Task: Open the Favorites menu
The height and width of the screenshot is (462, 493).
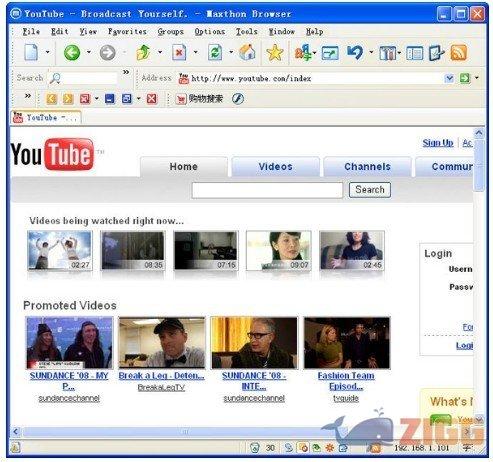Action: [127, 32]
